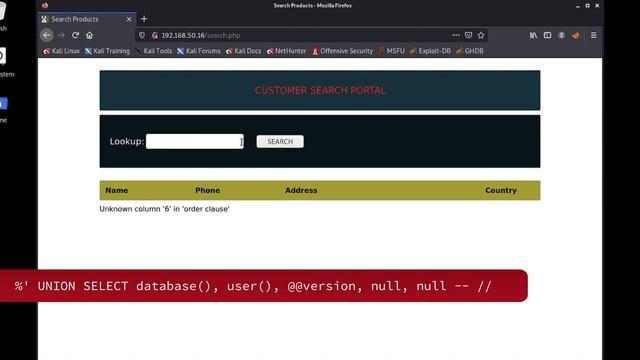Screen dimensions: 640x360
Task: Minimize the Firefox window
Action: pos(578,6)
